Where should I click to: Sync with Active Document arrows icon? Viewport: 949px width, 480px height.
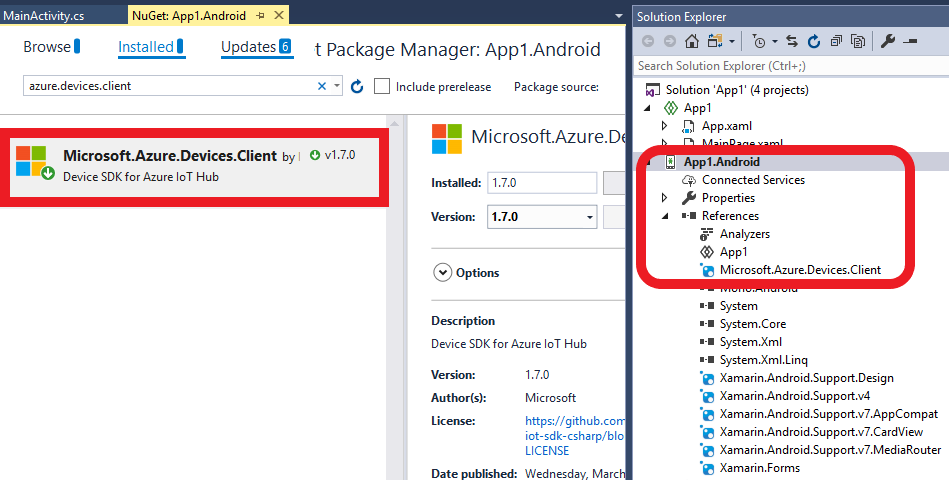tap(792, 41)
